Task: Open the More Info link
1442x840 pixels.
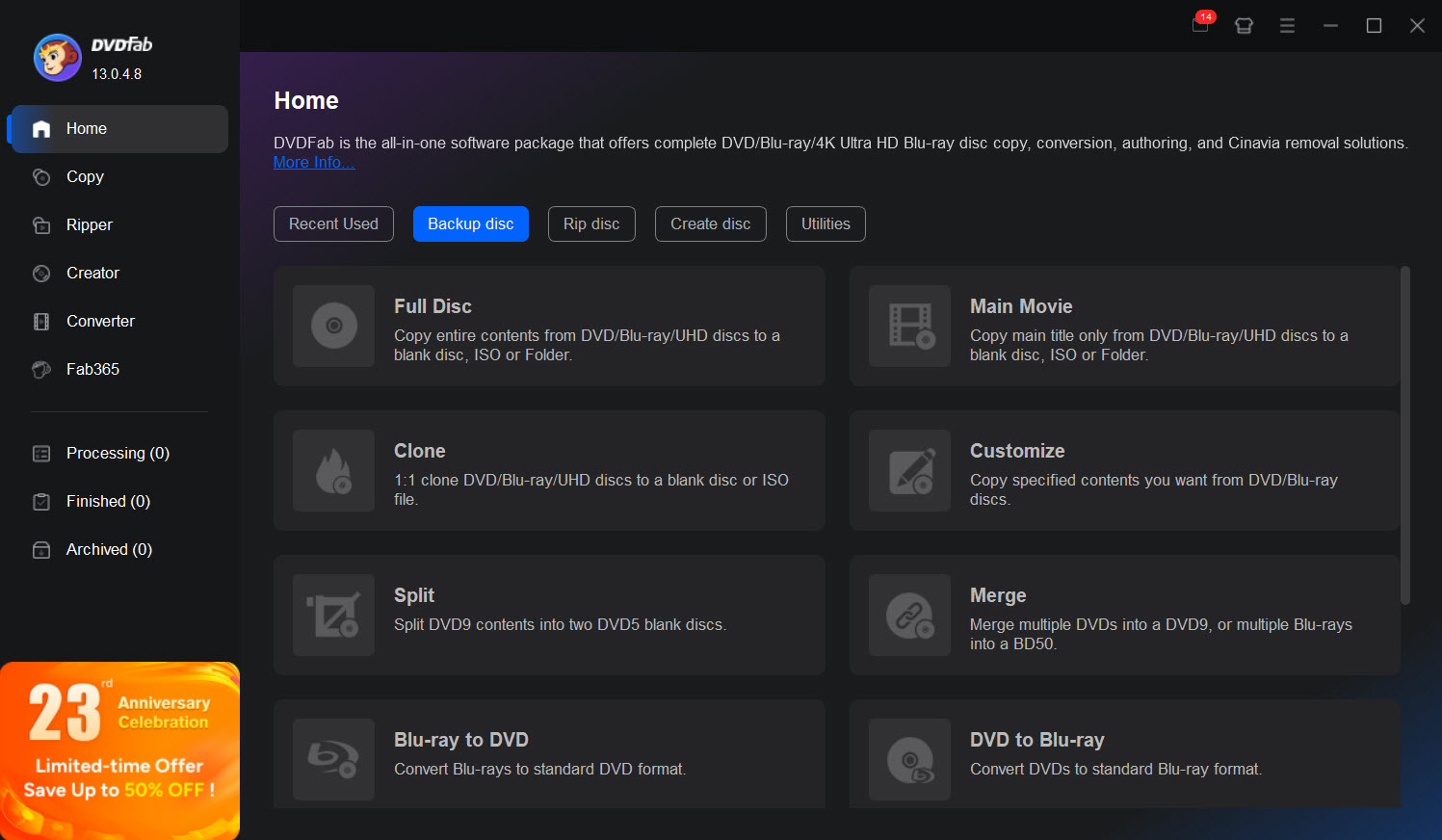Action: (313, 163)
